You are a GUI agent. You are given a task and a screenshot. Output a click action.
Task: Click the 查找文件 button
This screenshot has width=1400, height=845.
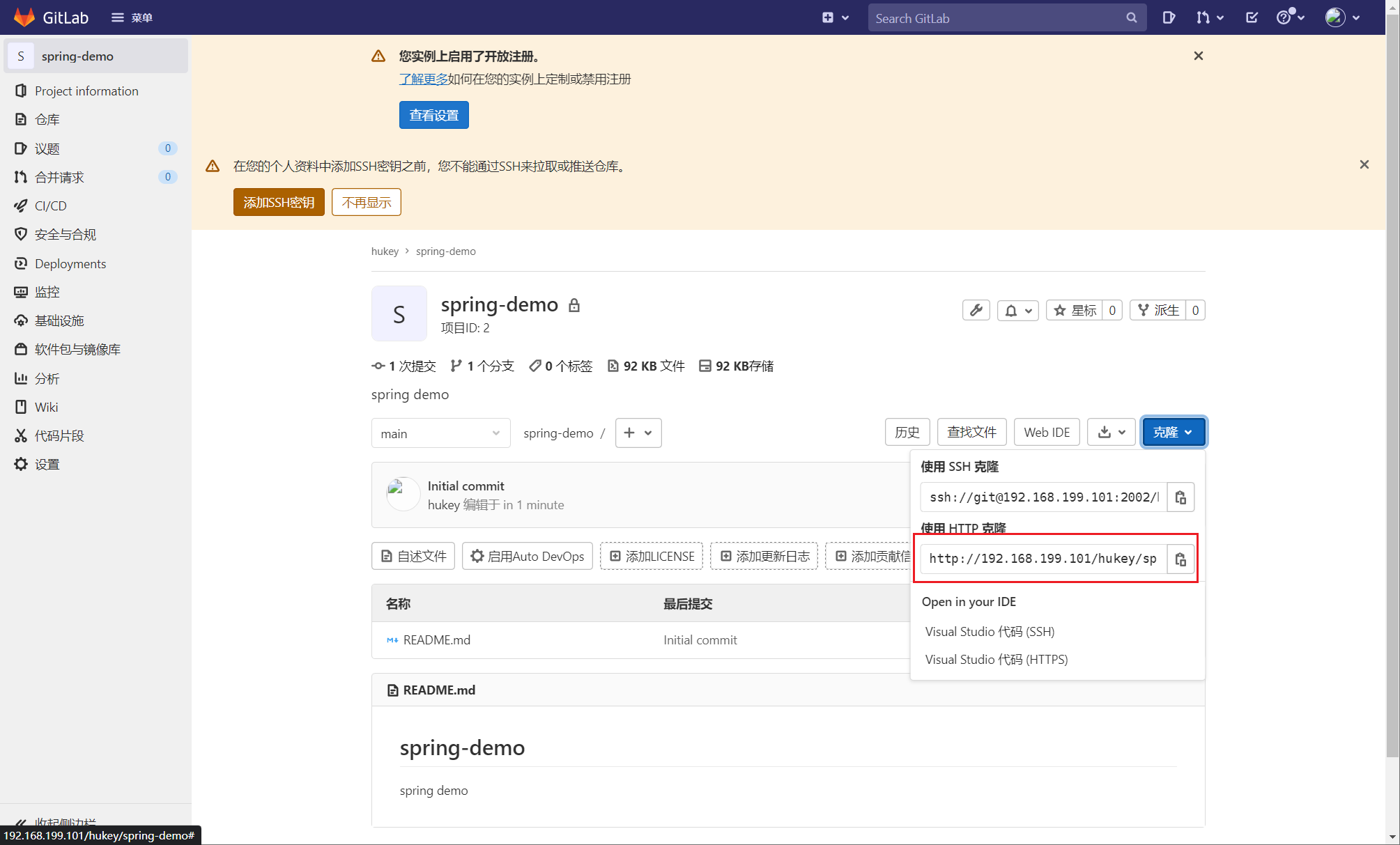[972, 432]
